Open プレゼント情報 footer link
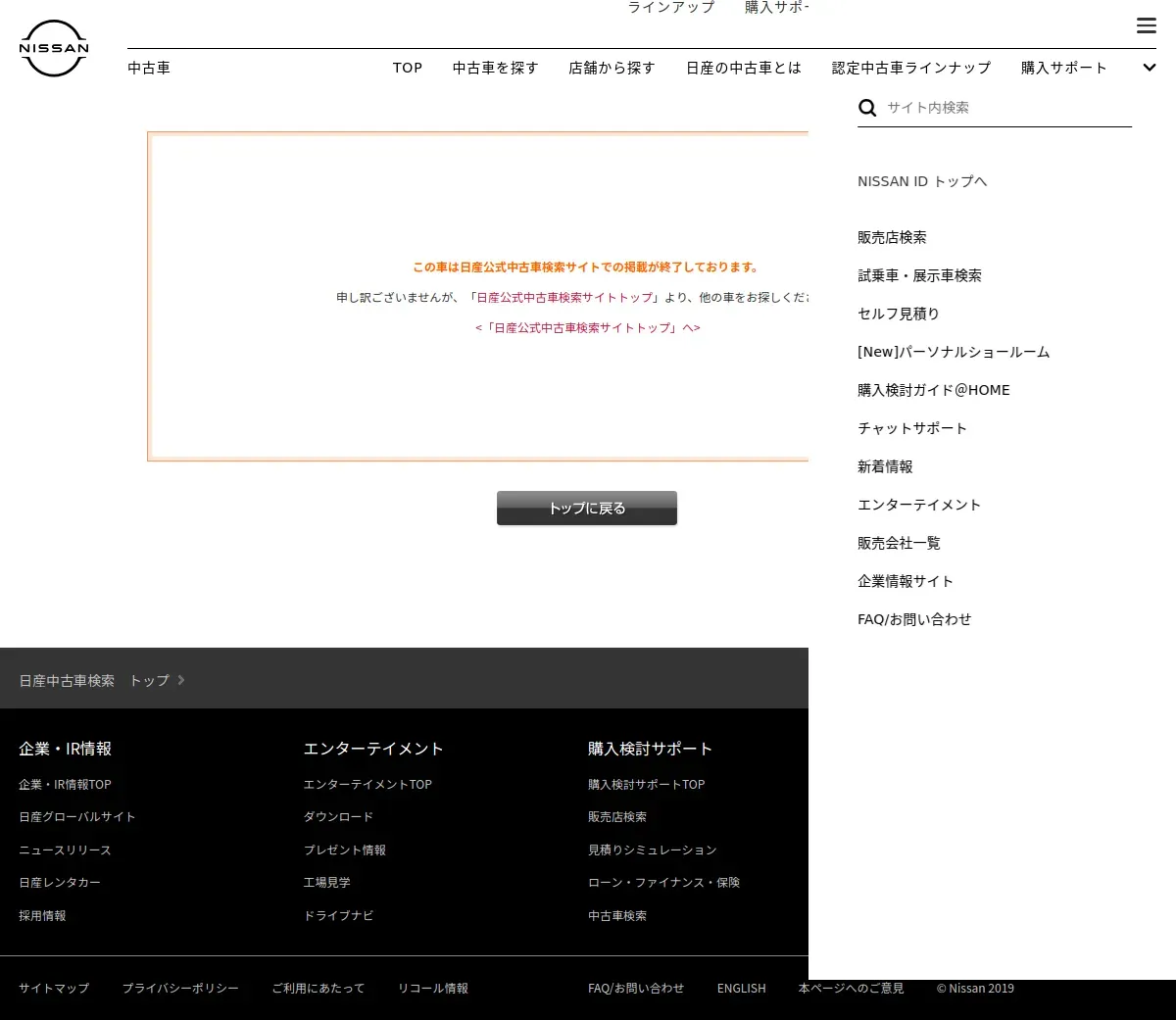 point(345,850)
